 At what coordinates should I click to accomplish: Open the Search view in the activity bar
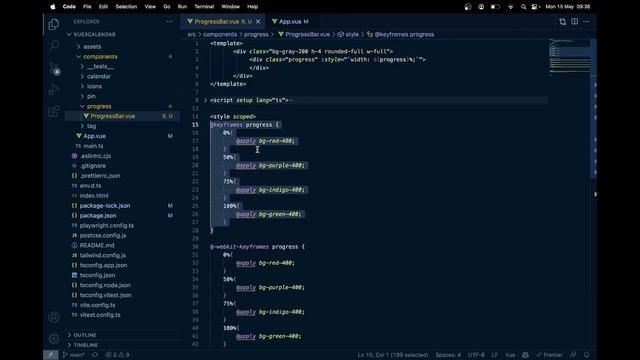pos(53,46)
